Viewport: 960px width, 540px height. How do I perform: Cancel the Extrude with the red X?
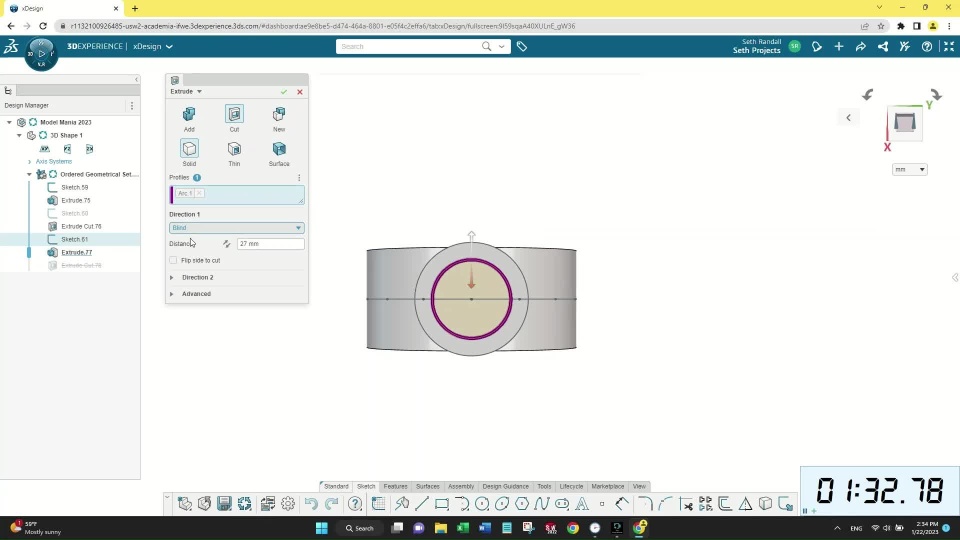299,92
